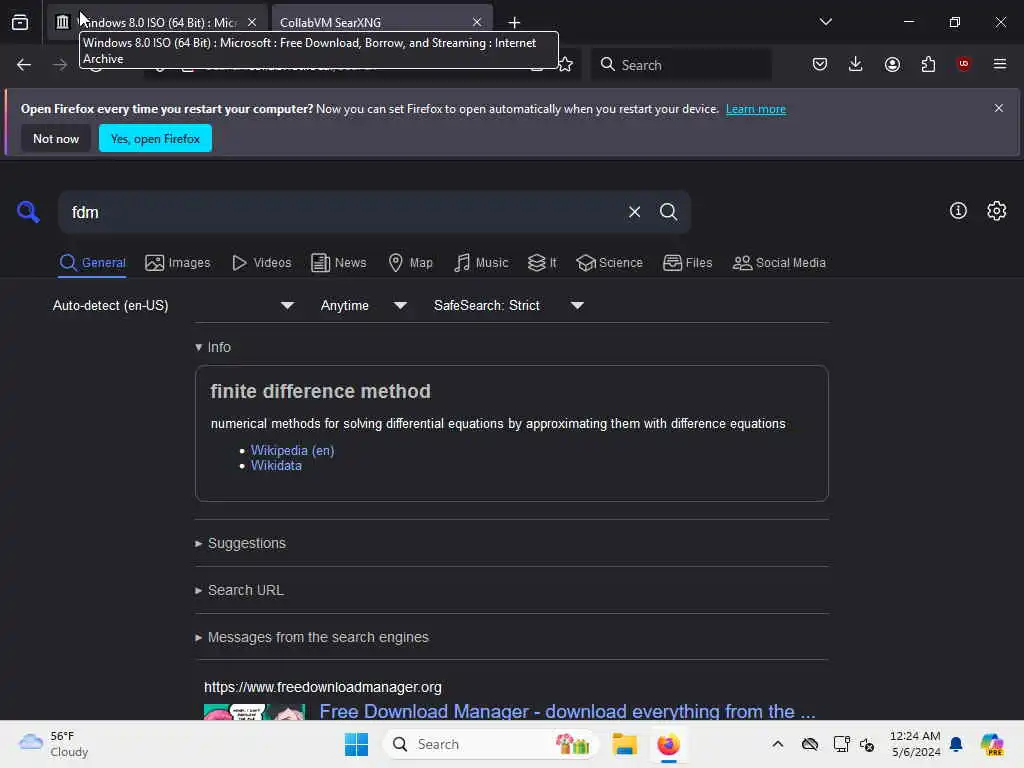The image size is (1024, 768).
Task: Click the Free Download Manager result thumbnail
Action: coord(255,712)
